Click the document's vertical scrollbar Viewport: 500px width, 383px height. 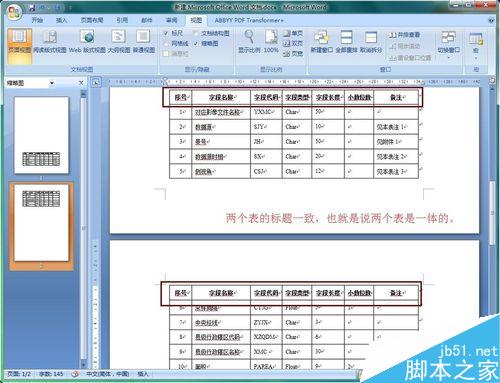(x=492, y=213)
